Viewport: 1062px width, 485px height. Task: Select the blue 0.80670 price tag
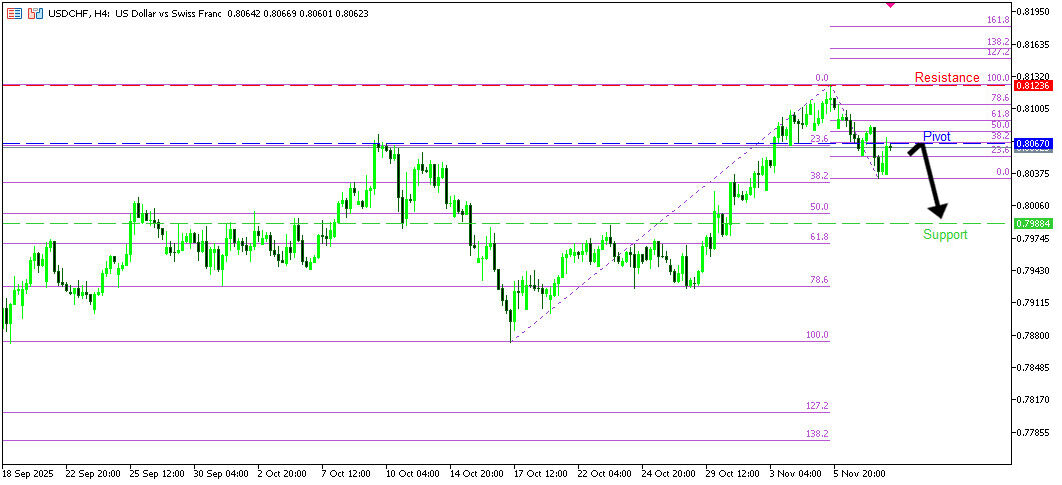[x=1031, y=144]
